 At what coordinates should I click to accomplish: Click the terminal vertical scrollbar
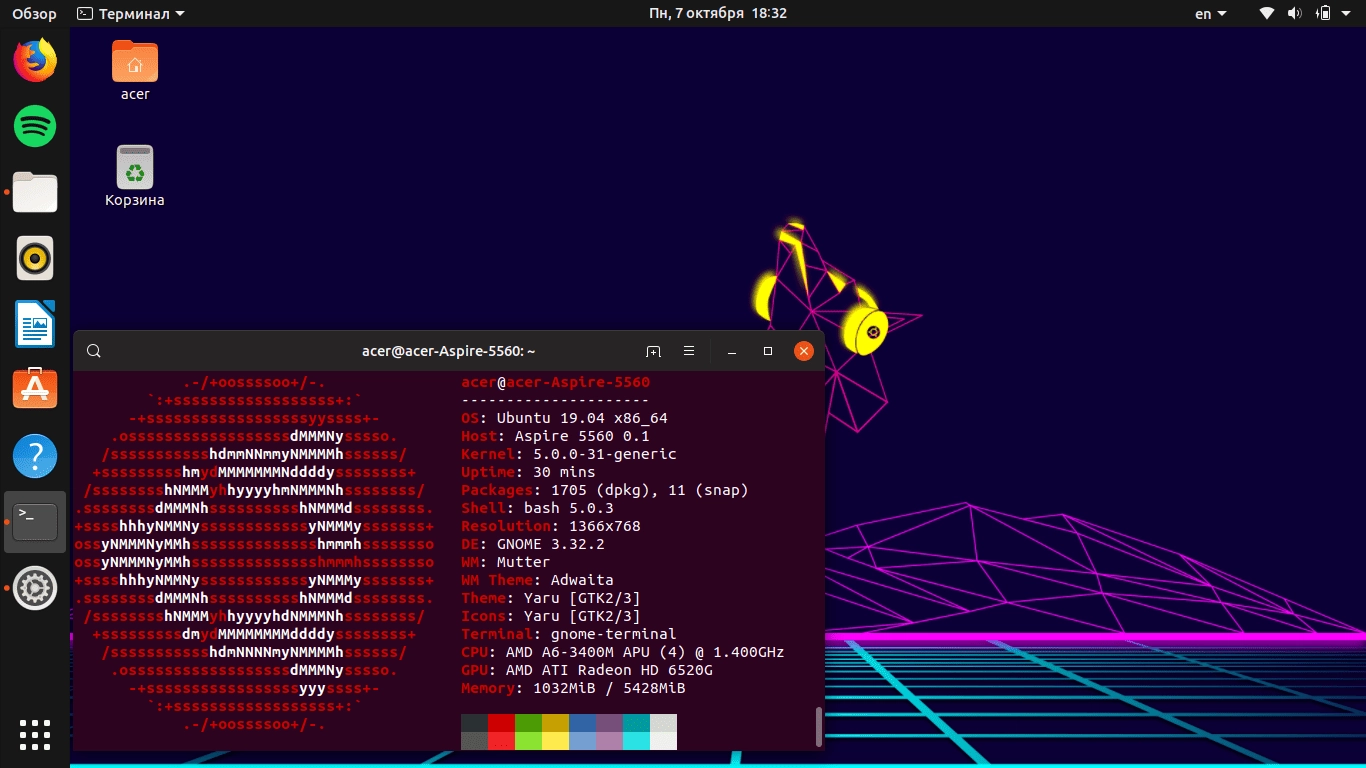tap(819, 726)
